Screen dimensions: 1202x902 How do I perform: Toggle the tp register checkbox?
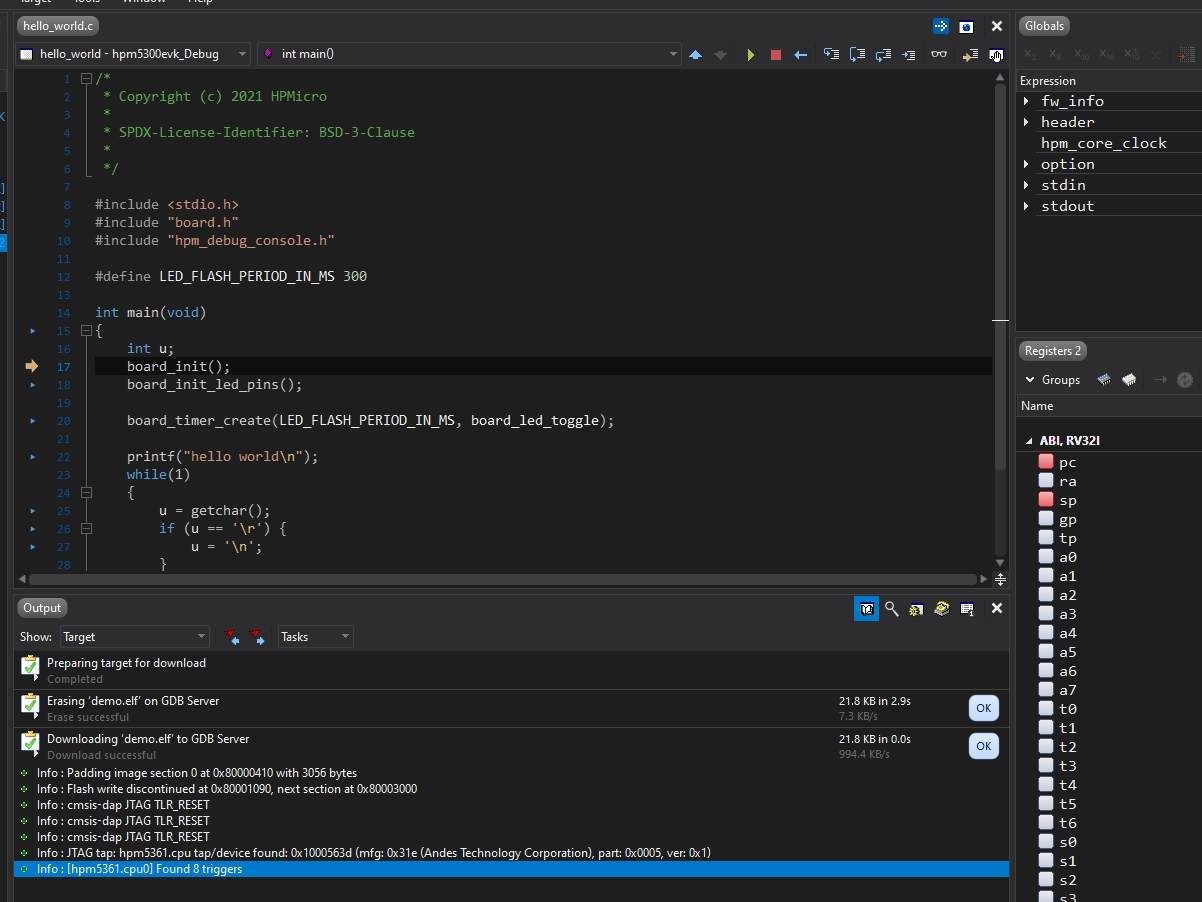(1046, 538)
